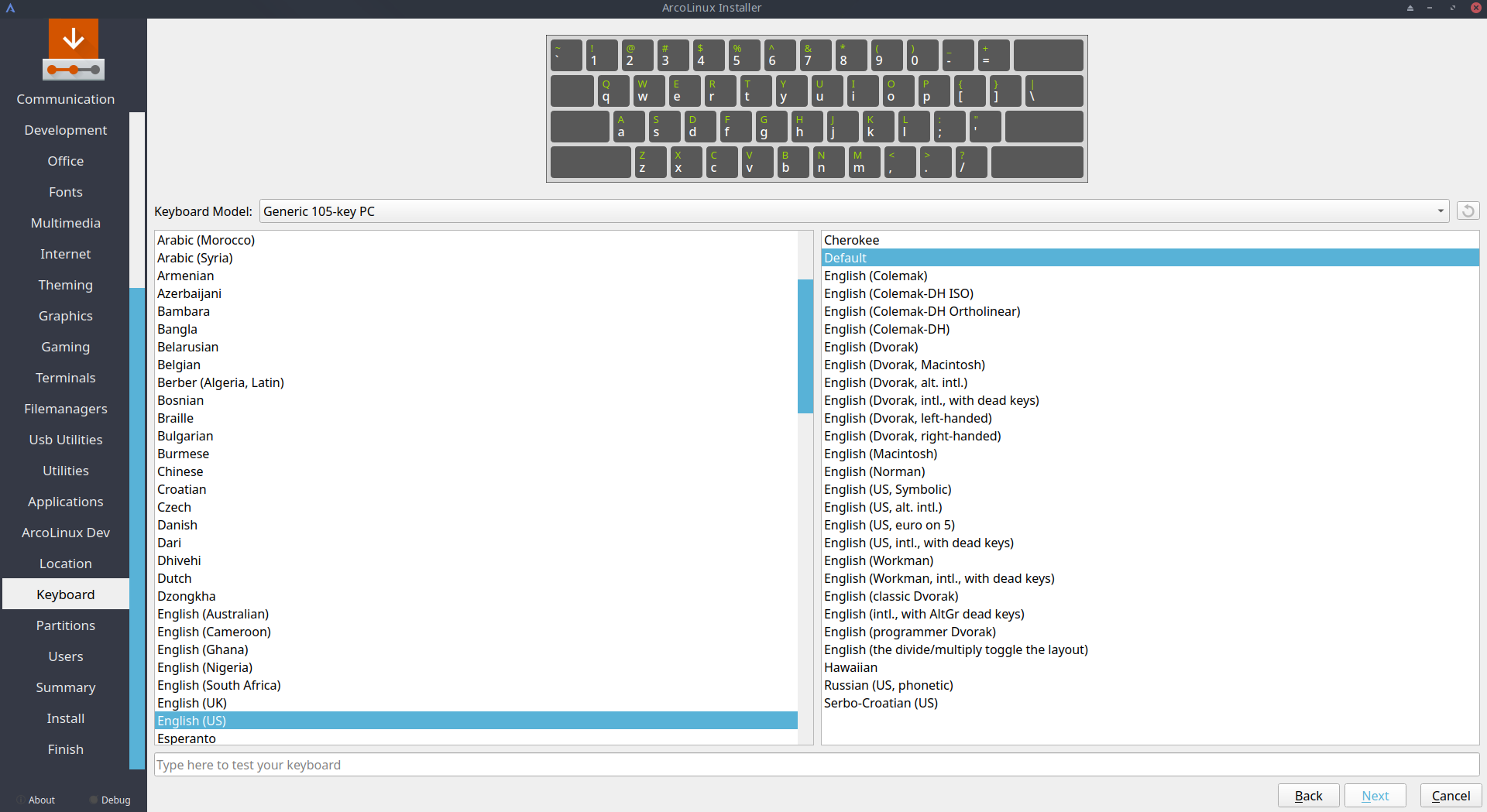Select Russian (US, phonetic) variant
Screen dimensions: 1487x812
coord(1150,685)
